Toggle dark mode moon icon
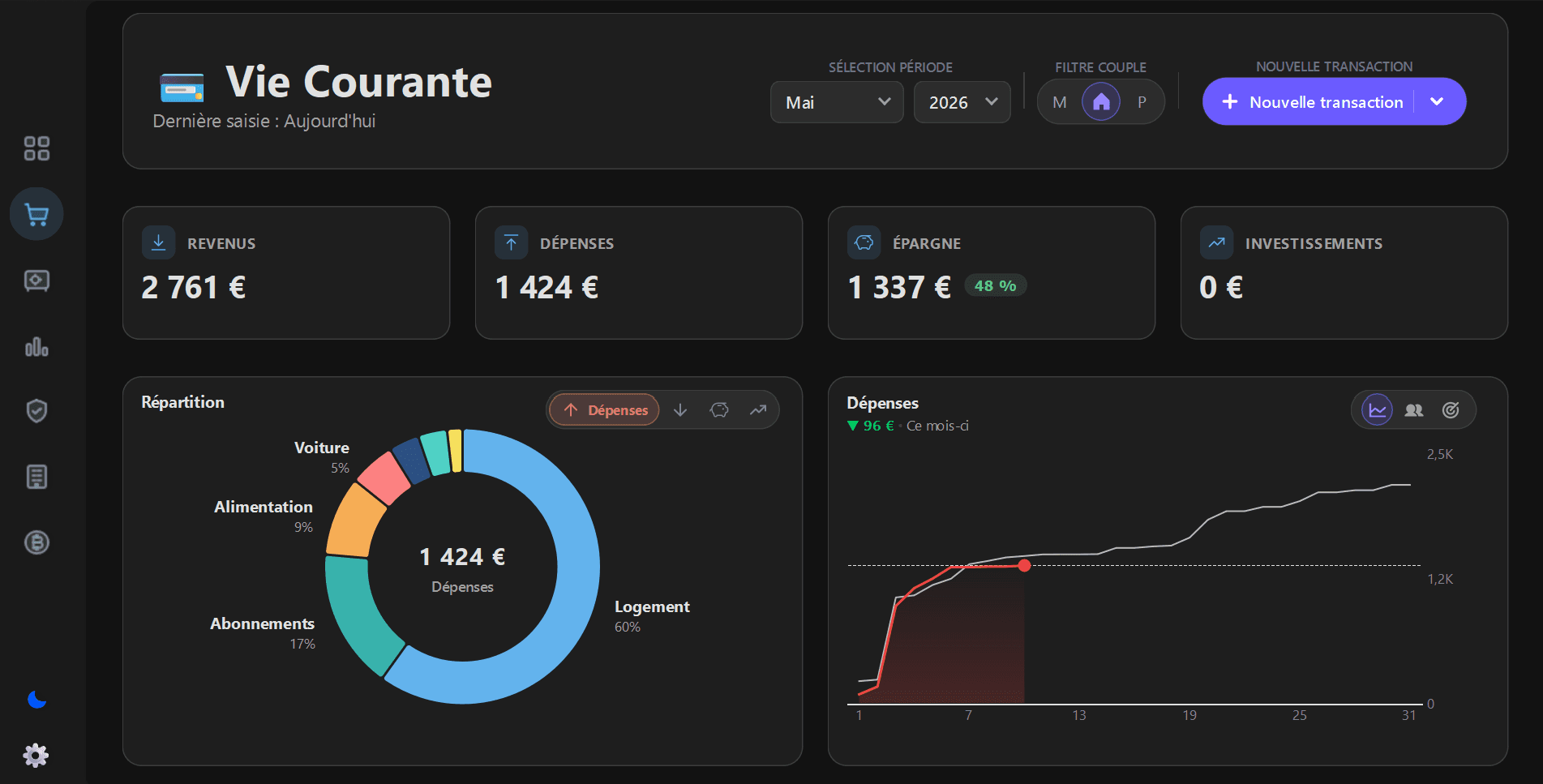Screen dimensions: 1543x784 (36, 700)
